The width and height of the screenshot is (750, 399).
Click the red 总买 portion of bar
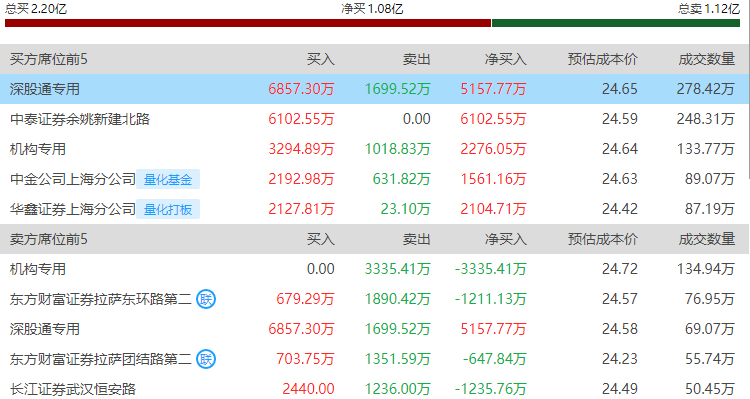click(x=248, y=23)
